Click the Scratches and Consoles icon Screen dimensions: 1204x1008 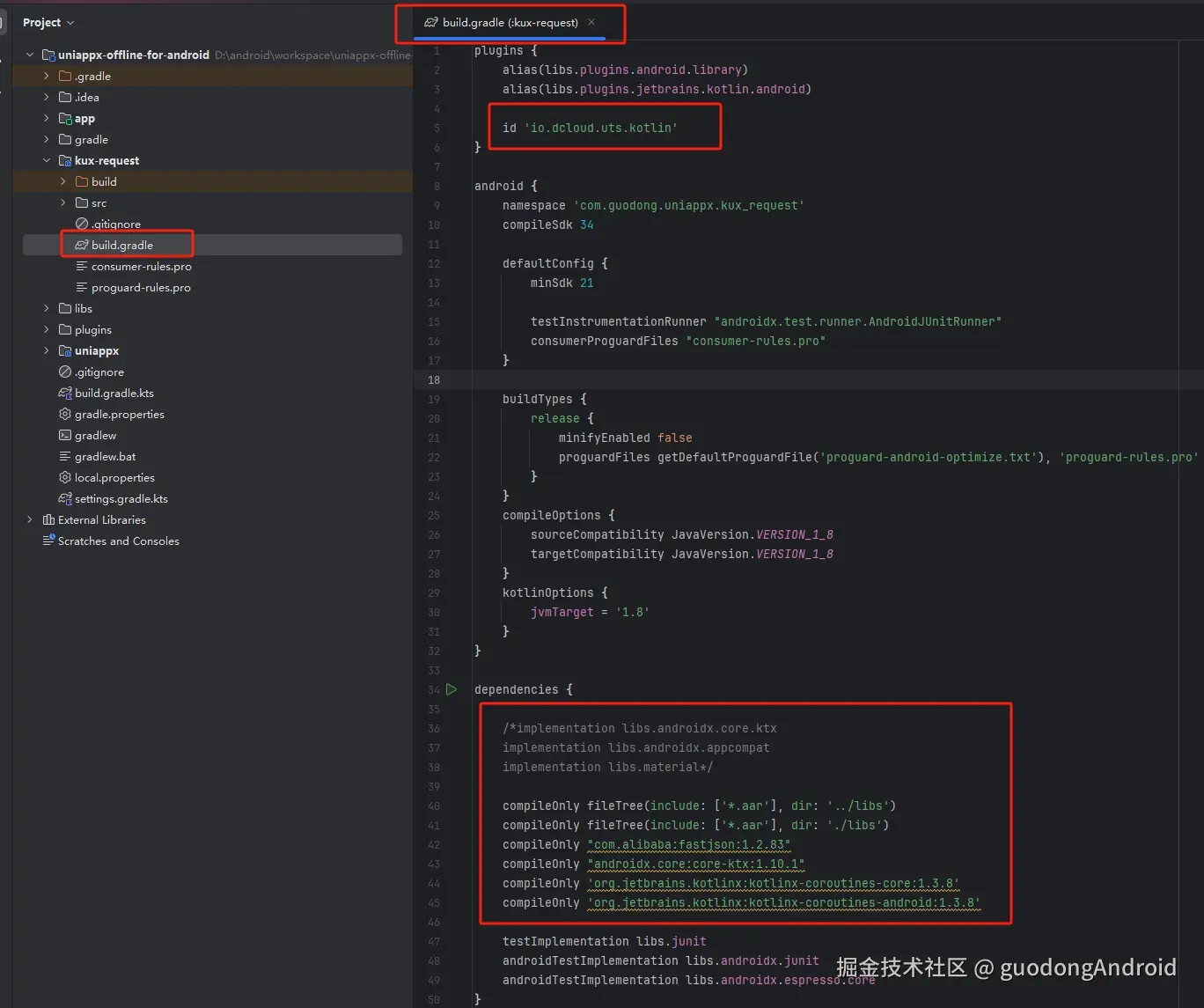tap(49, 541)
